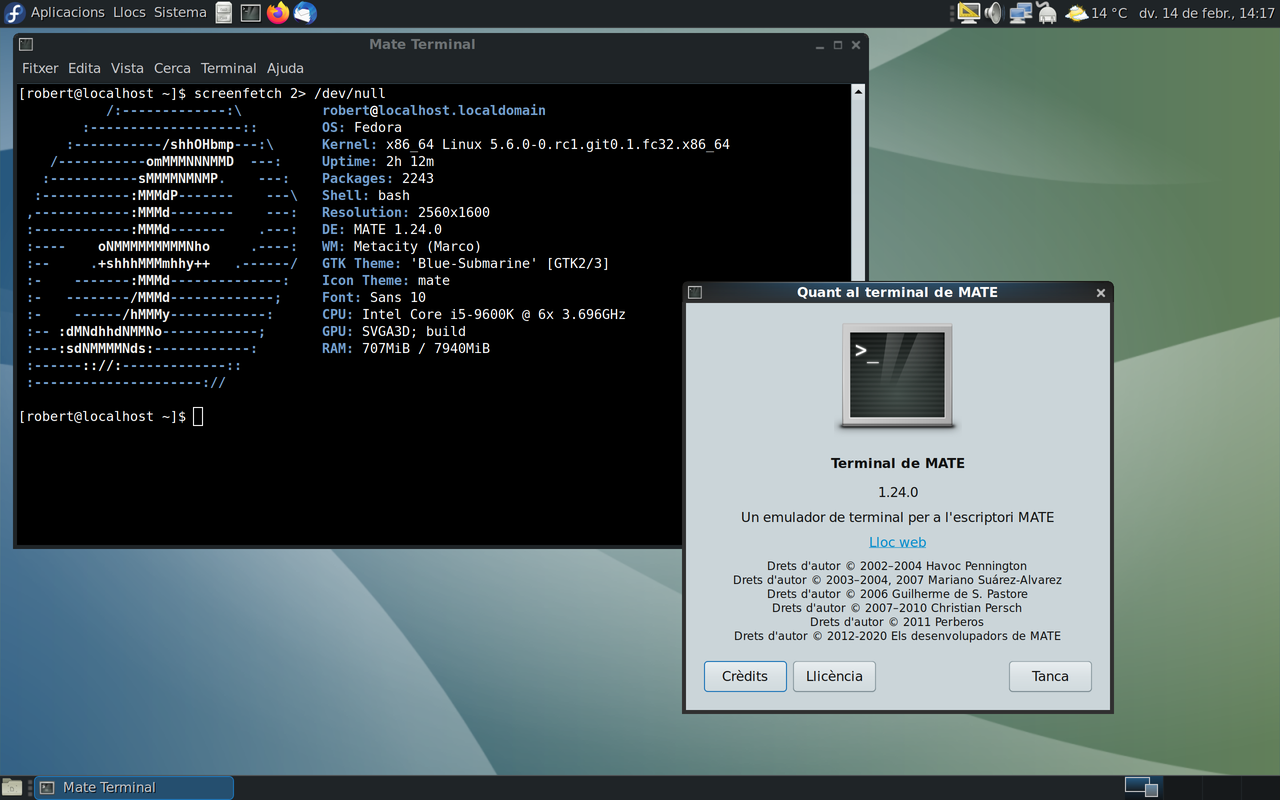Image resolution: width=1280 pixels, height=800 pixels.
Task: Launch Thunderbird mail from the top panel
Action: tap(305, 13)
